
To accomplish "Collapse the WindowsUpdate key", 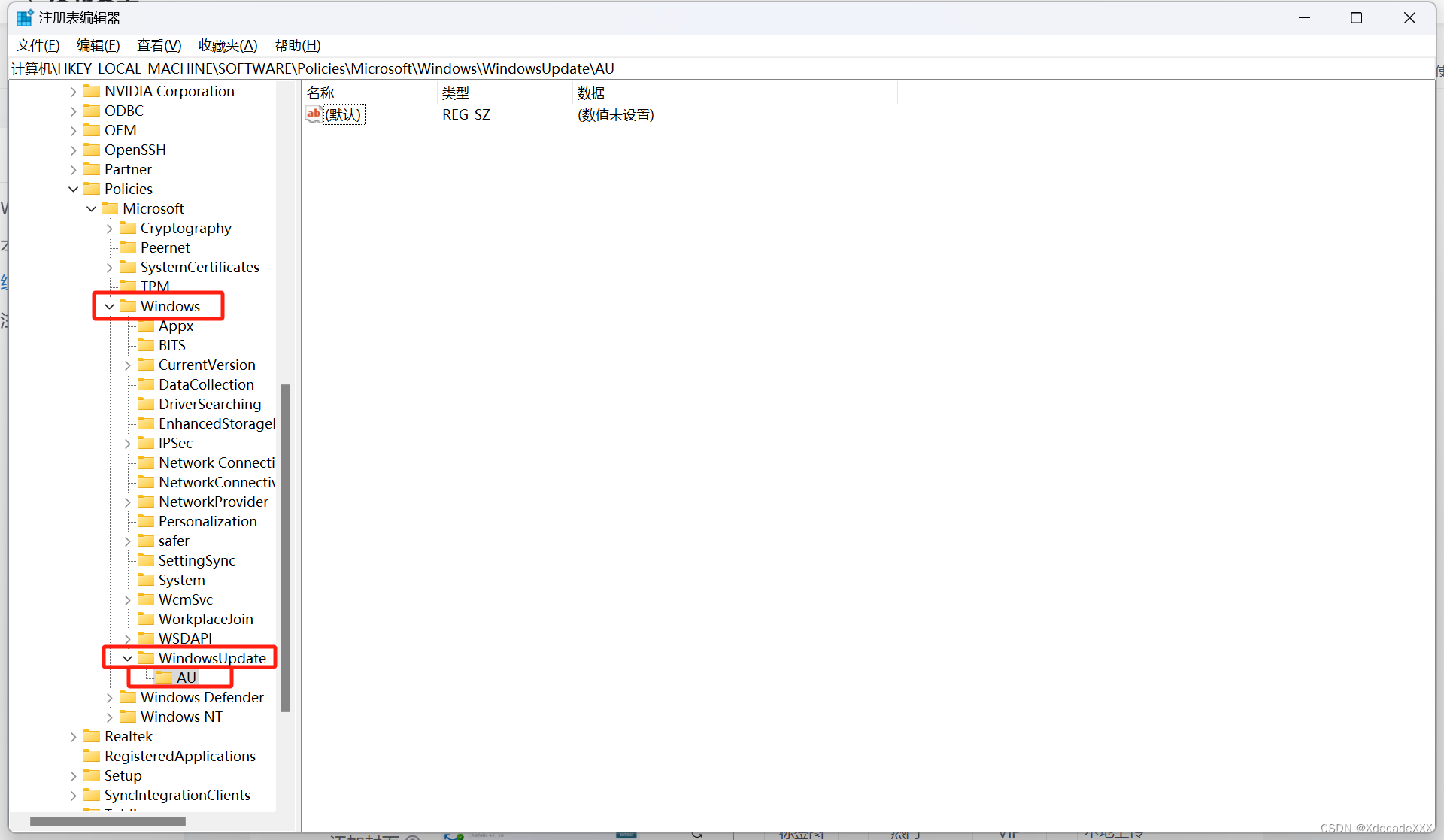I will point(127,658).
